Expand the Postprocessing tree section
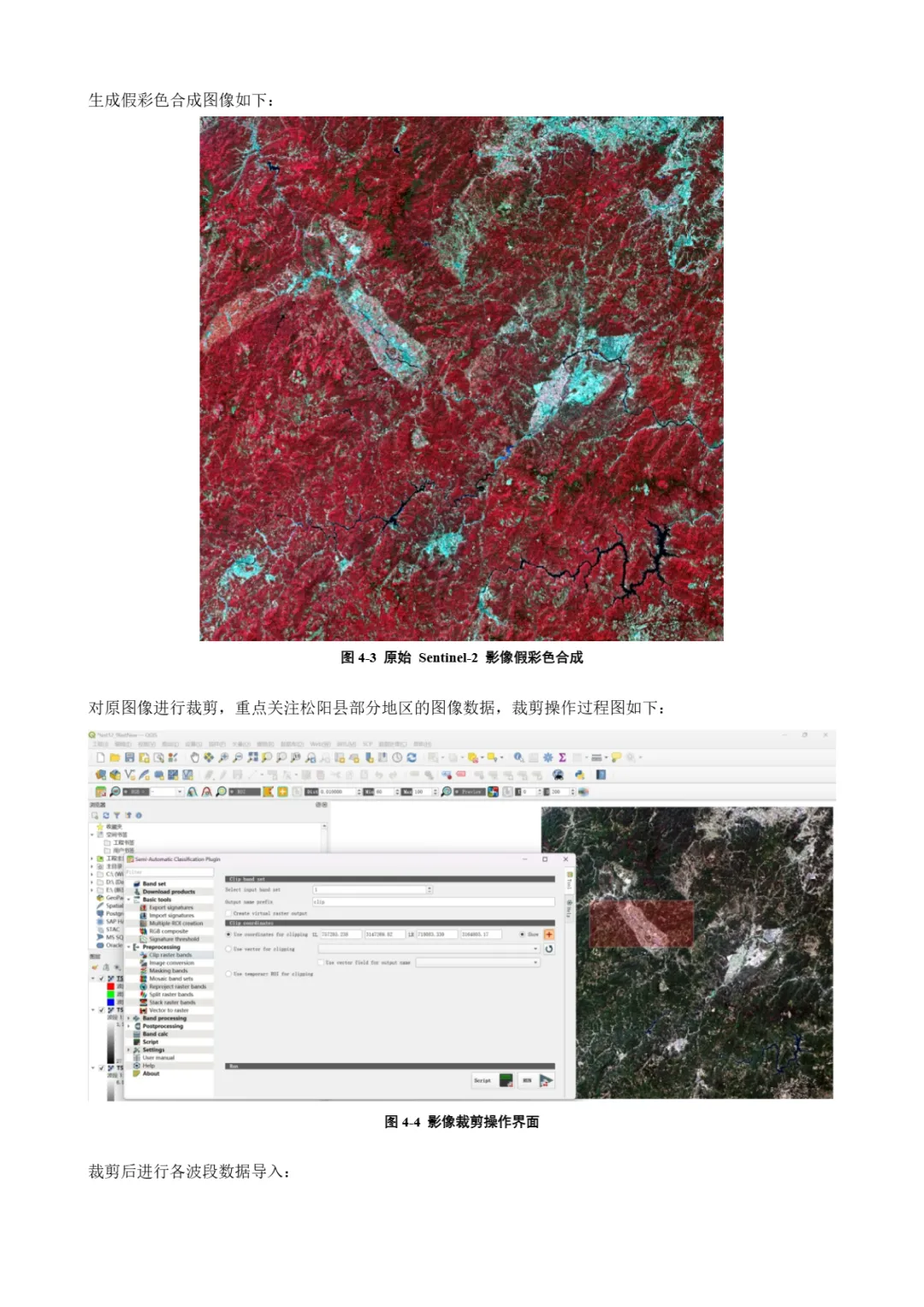Viewport: 924px width, 1307px height. tap(129, 1025)
